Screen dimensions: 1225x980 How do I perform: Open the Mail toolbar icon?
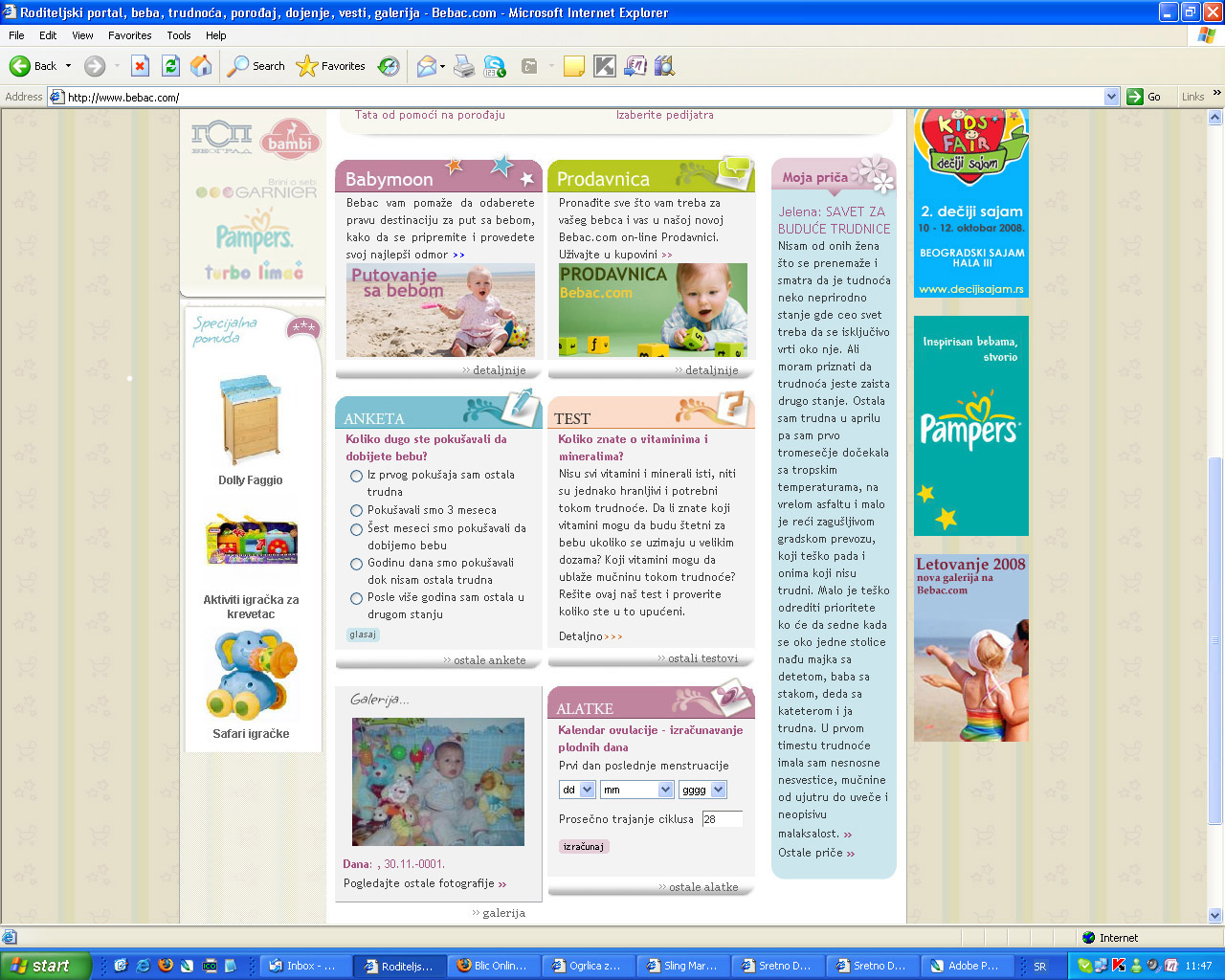[x=427, y=66]
